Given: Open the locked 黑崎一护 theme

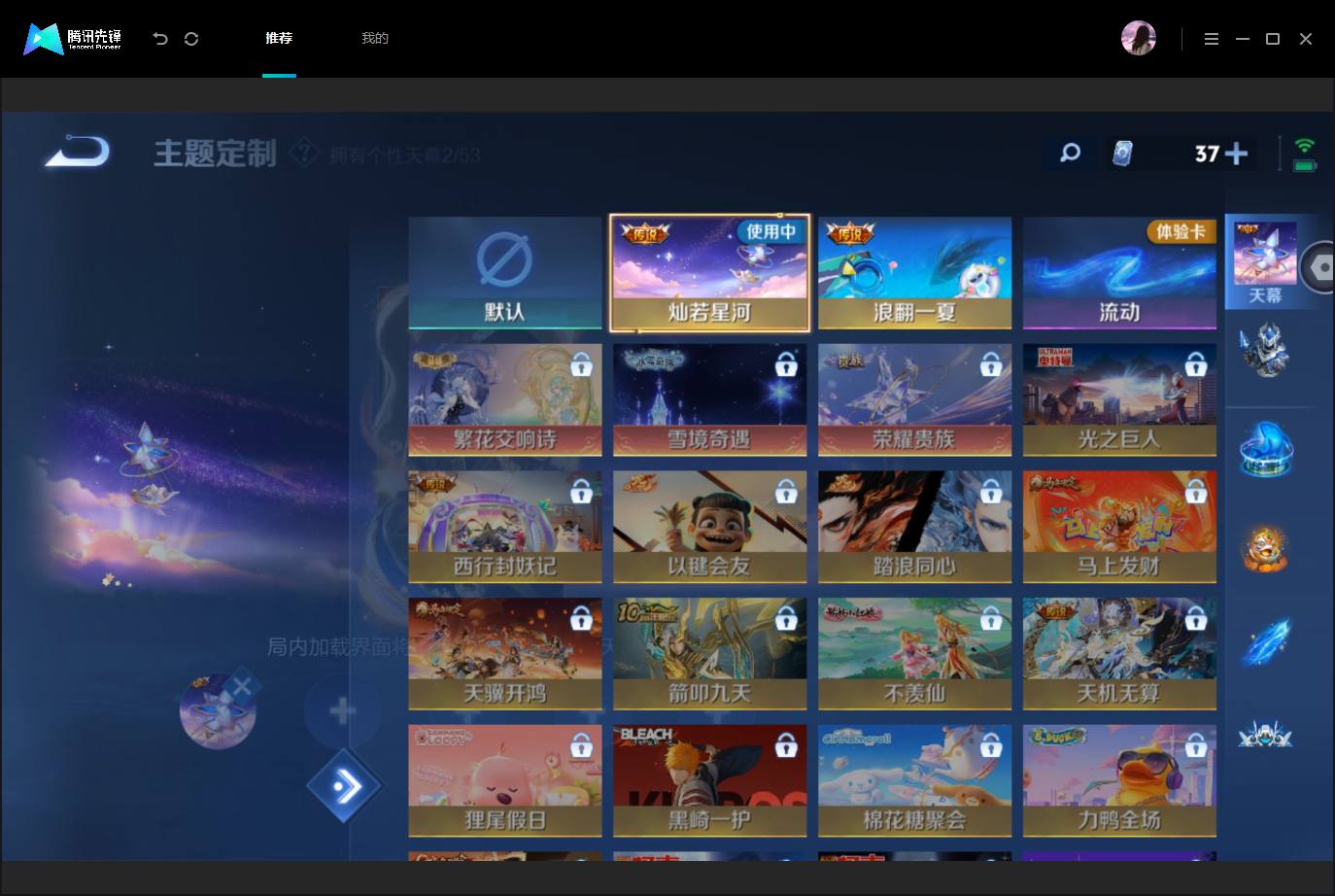Looking at the screenshot, I should [x=710, y=780].
